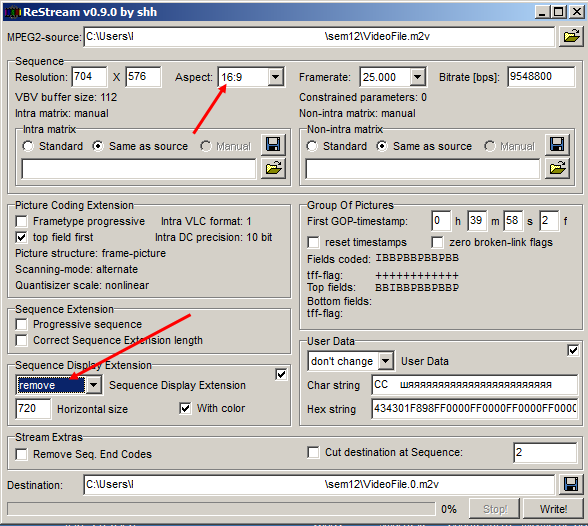The height and width of the screenshot is (526, 588).
Task: Save the intra matrix with the floppy icon
Action: [273, 144]
